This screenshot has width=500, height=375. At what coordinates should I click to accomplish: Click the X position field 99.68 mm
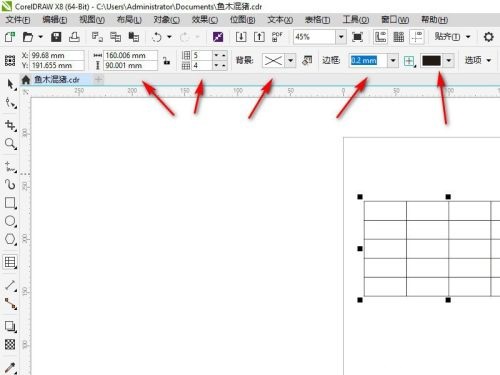(56, 55)
